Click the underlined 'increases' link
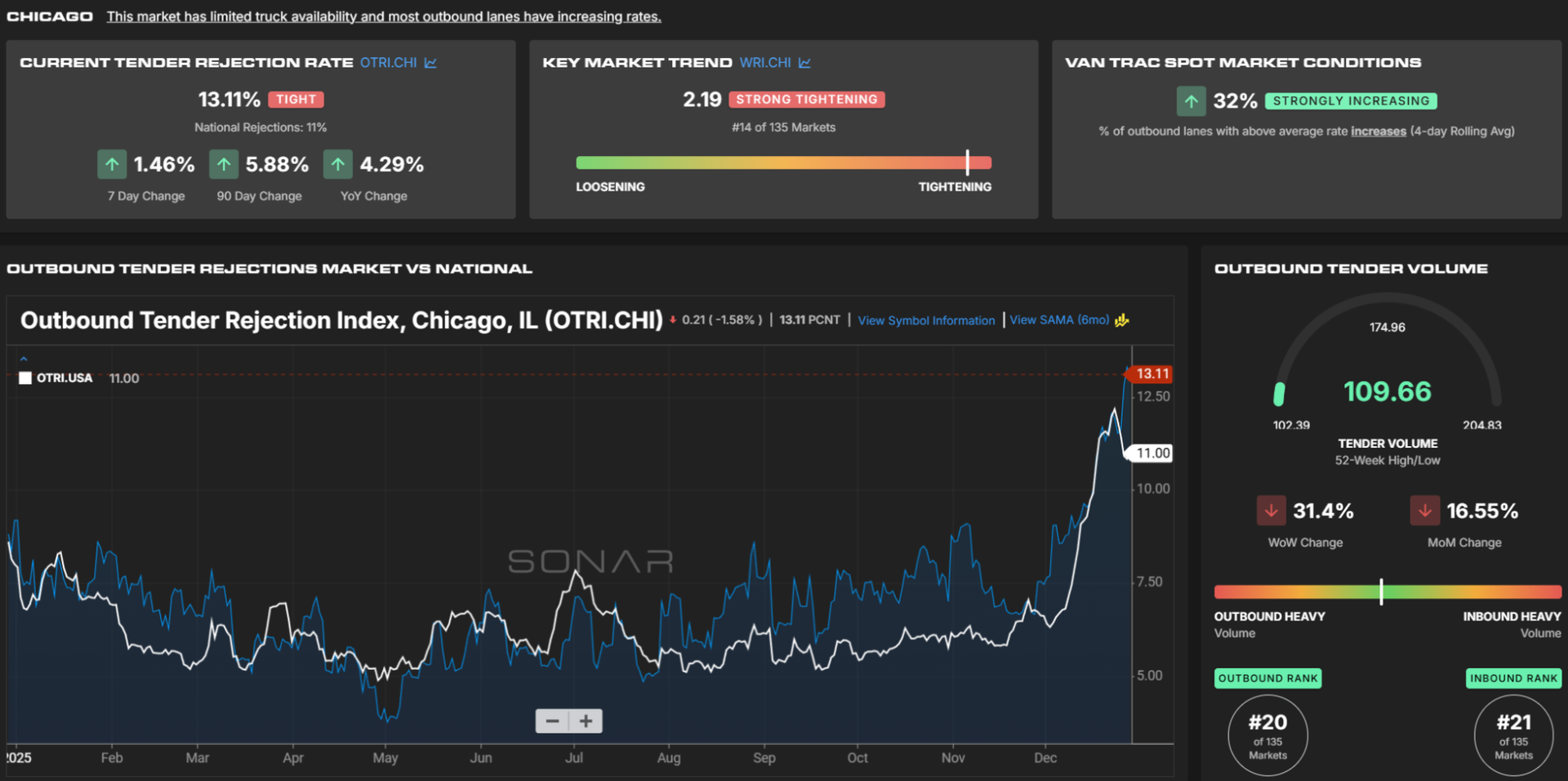Viewport: 1568px width, 781px height. coord(1378,132)
